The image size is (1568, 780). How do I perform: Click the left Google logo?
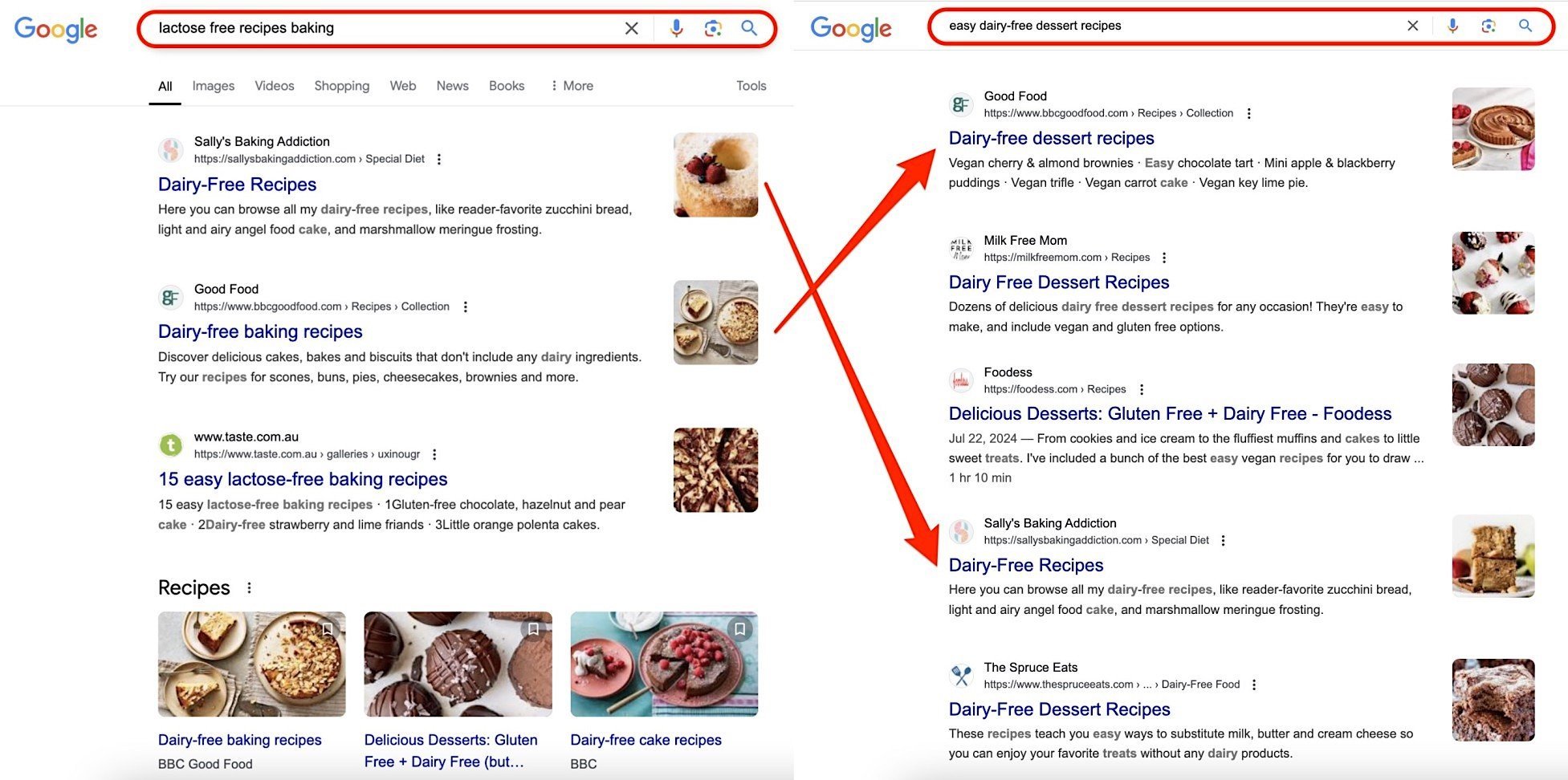point(56,30)
